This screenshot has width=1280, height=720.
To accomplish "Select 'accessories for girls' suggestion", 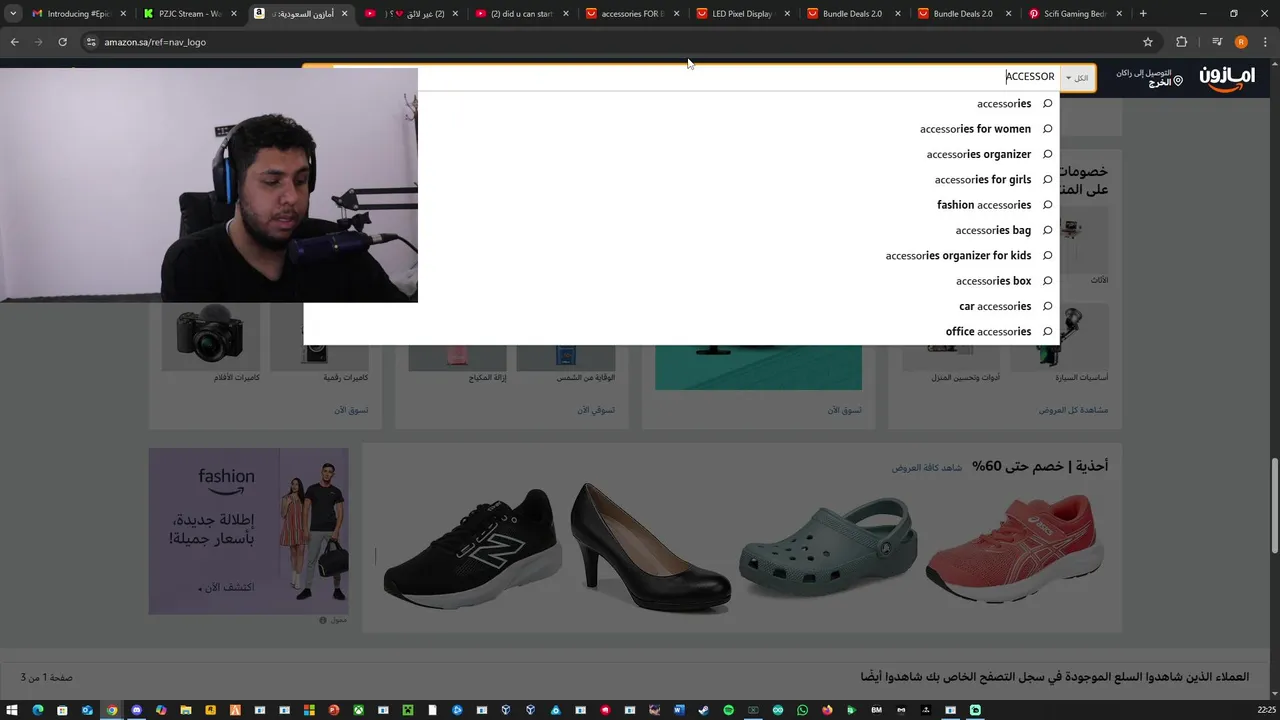I will click(x=983, y=180).
